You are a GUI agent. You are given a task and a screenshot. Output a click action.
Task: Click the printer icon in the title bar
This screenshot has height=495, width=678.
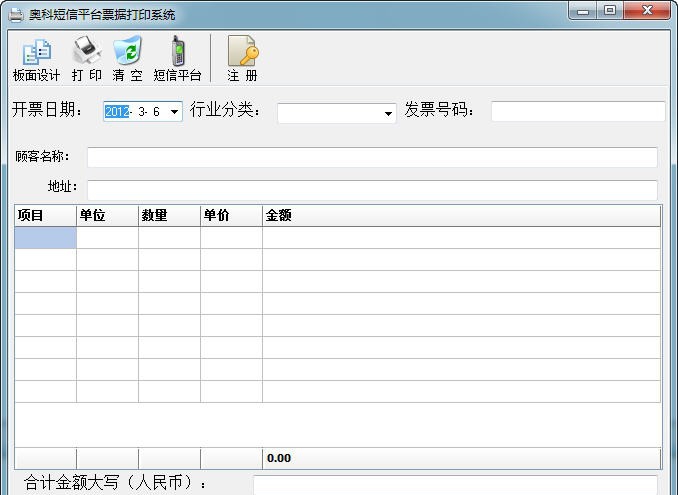tap(16, 15)
